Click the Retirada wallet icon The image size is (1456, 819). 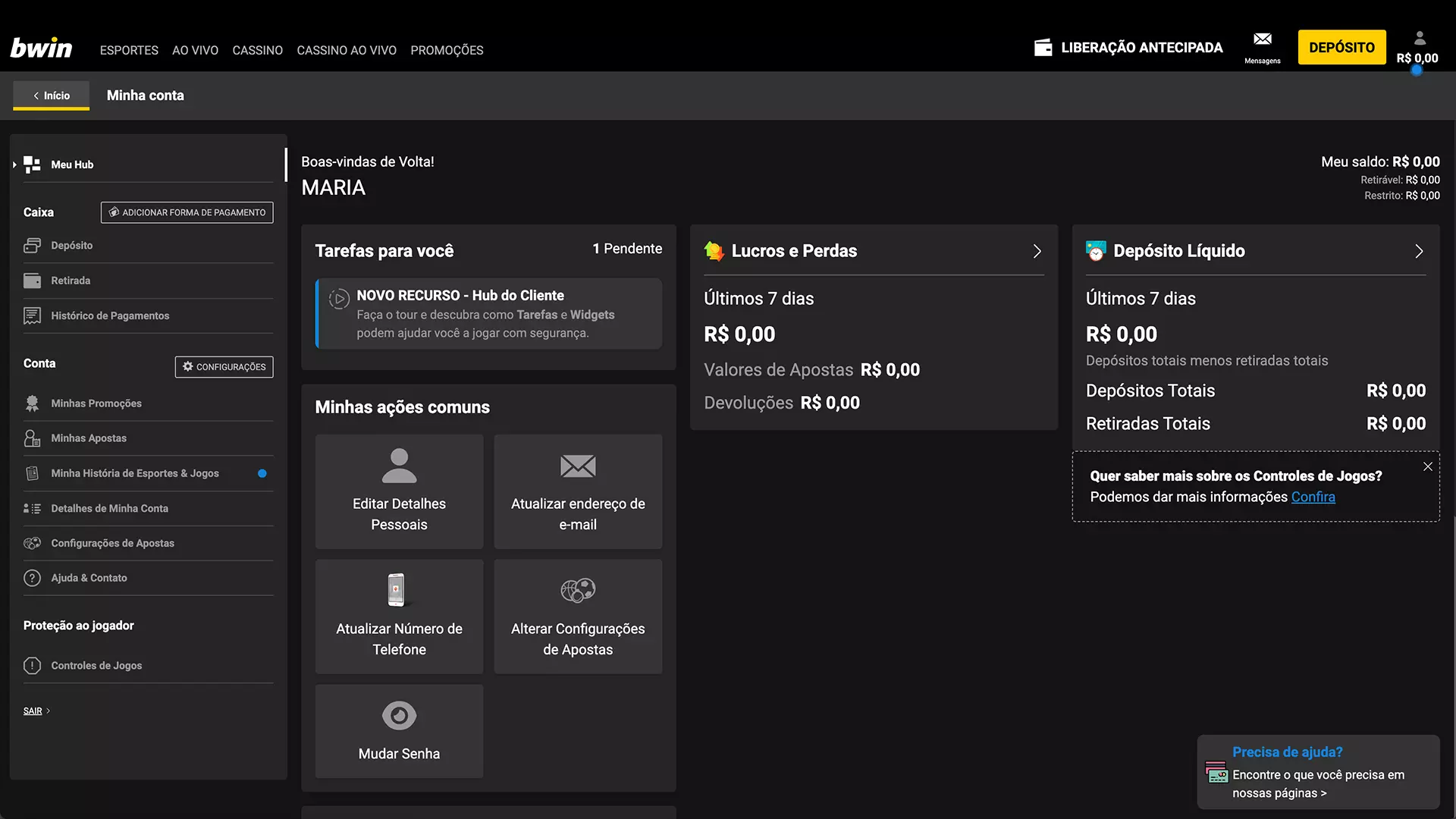(32, 281)
